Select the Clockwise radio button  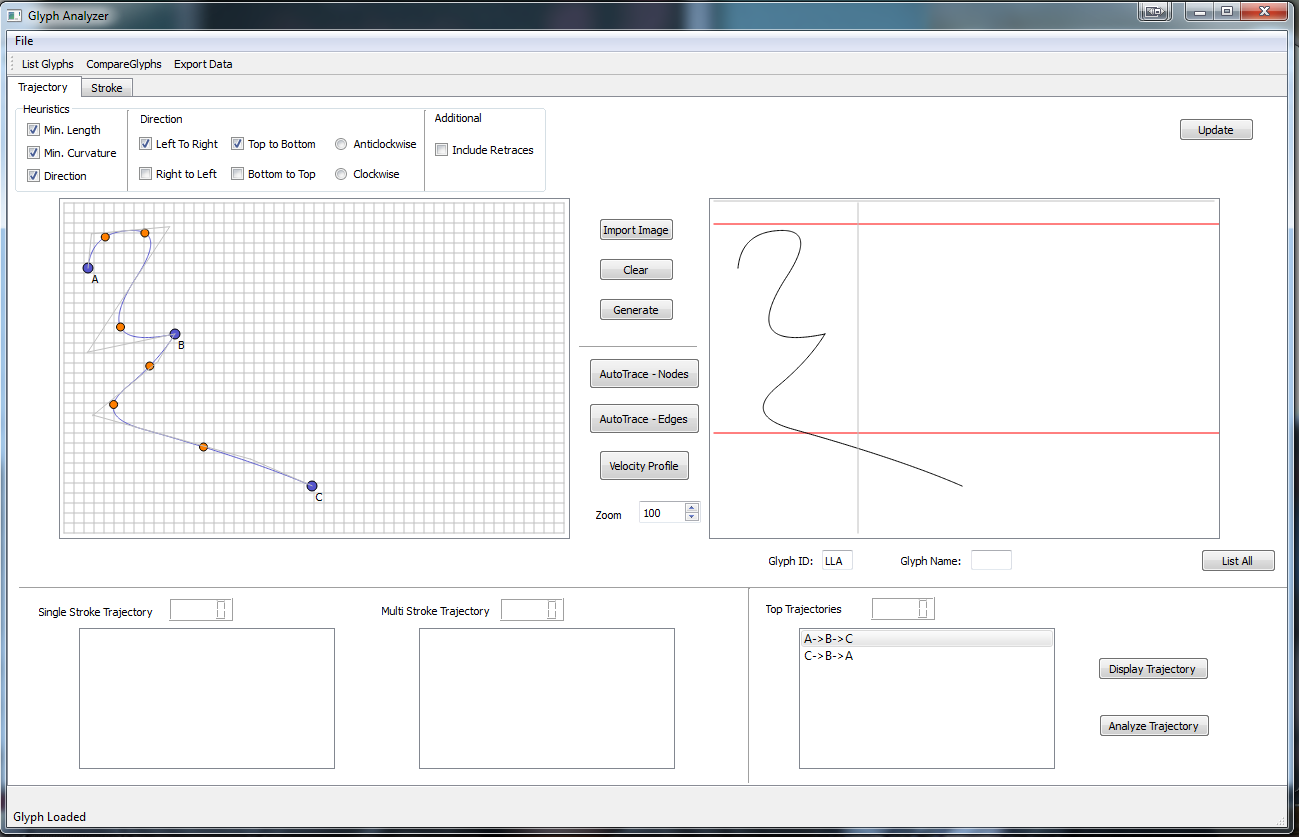(342, 174)
